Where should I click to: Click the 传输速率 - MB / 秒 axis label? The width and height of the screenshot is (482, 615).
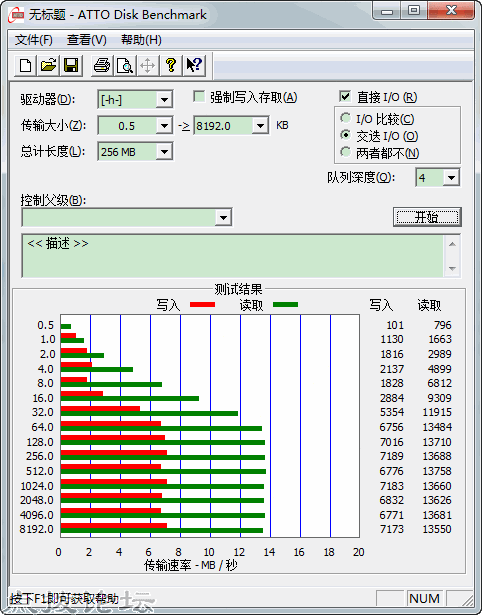coord(191,566)
